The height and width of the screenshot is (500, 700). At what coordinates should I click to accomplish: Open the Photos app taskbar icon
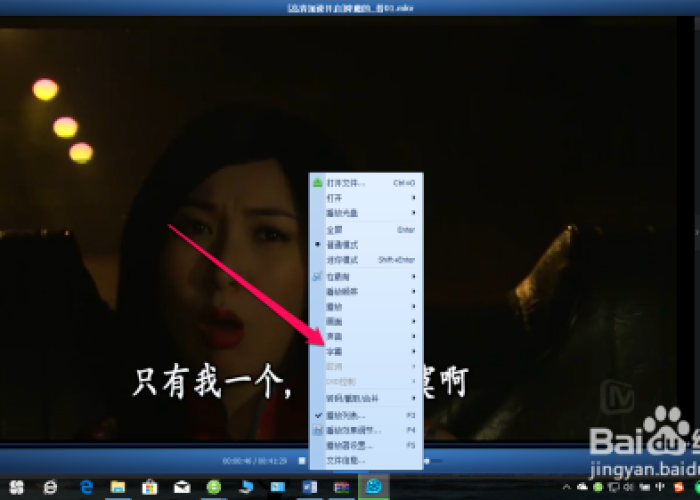coord(278,487)
